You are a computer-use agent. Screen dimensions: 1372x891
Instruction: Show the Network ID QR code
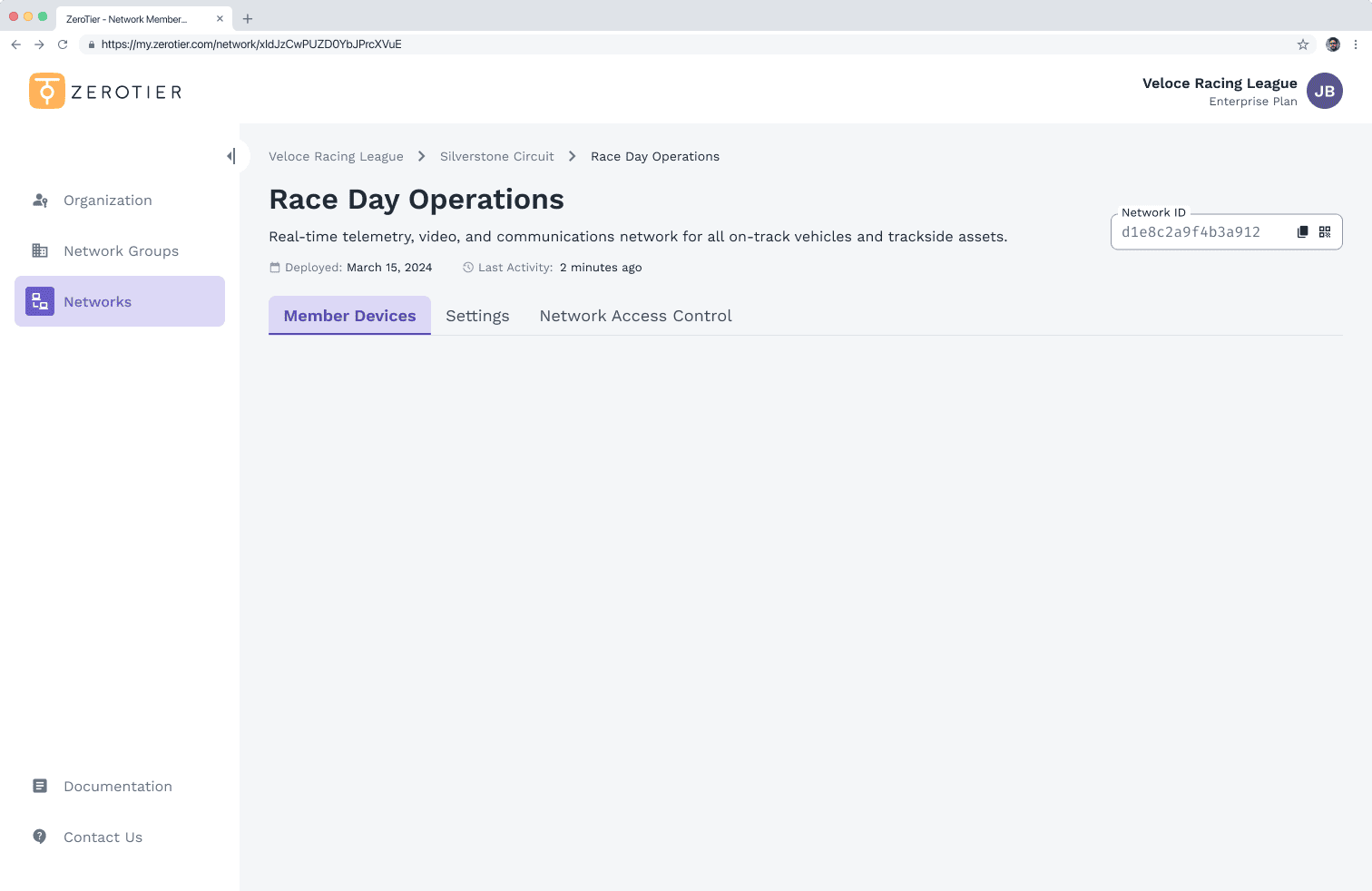[x=1325, y=232]
